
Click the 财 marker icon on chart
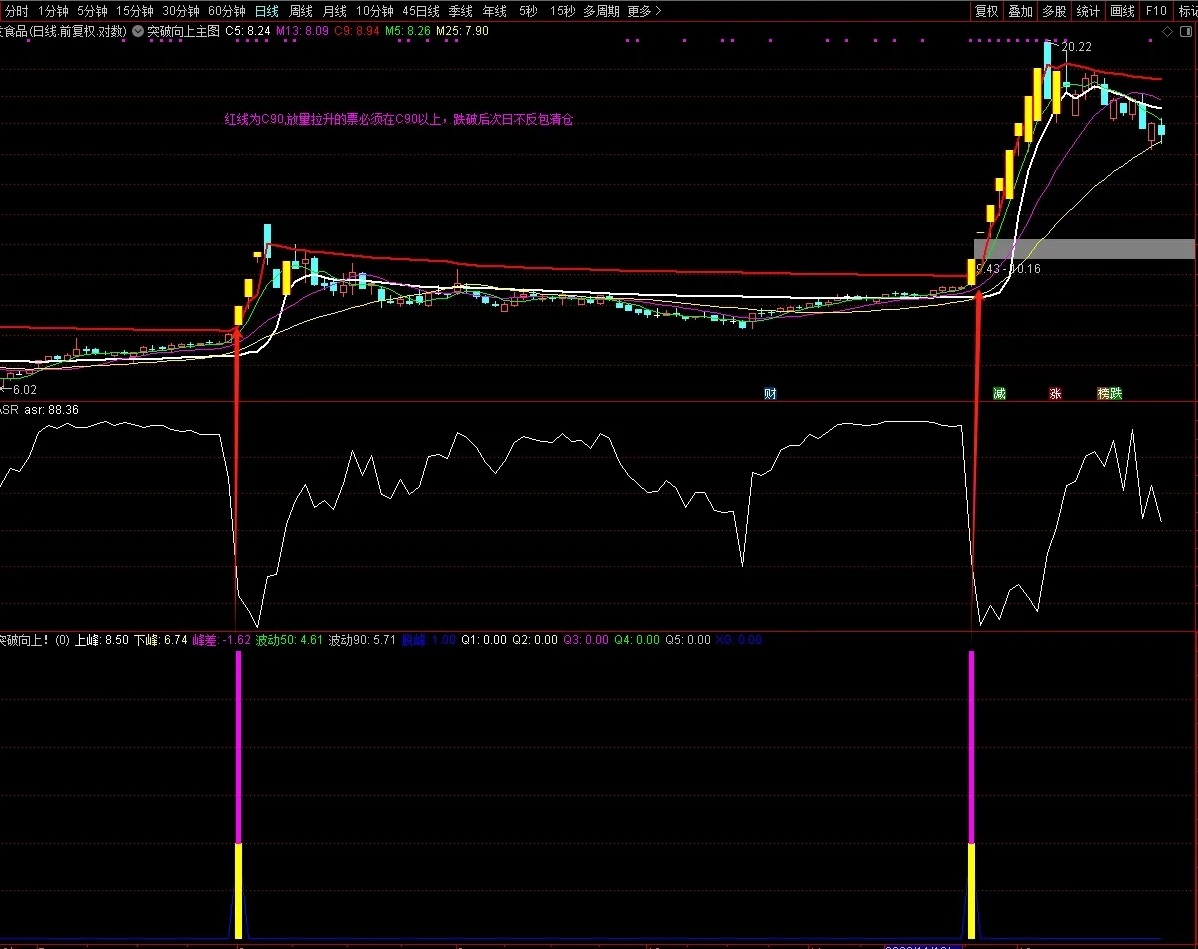tap(770, 394)
